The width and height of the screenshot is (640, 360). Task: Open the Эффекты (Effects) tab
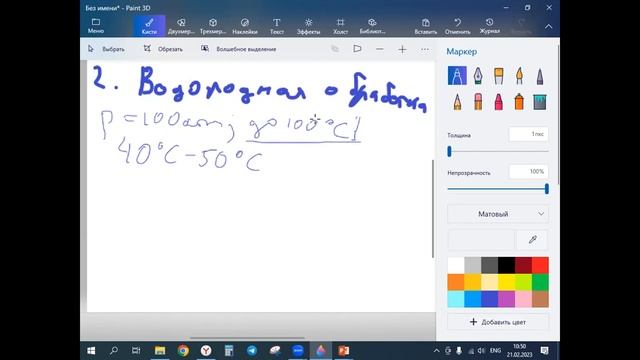click(309, 26)
